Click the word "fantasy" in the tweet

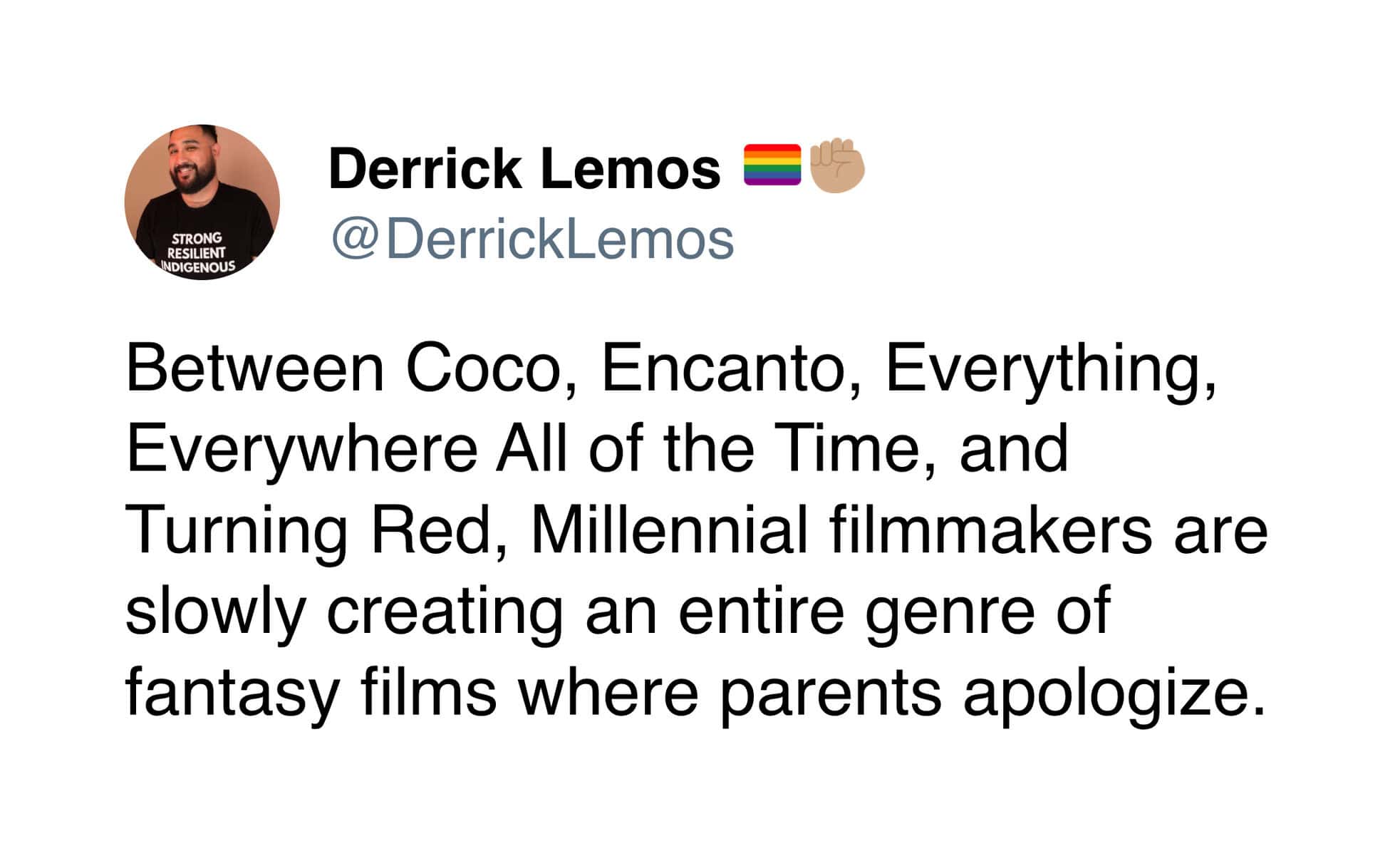232,693
